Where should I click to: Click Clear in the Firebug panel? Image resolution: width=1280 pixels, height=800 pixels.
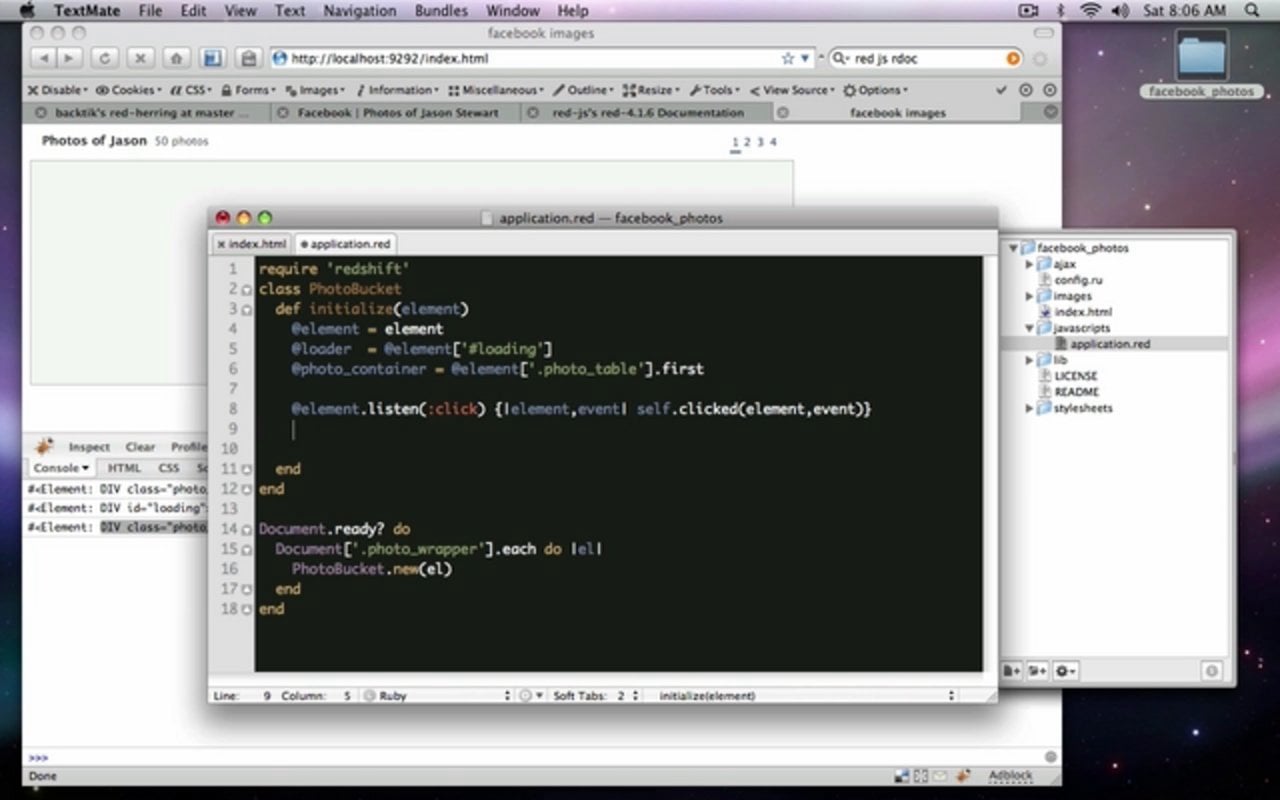(x=140, y=447)
